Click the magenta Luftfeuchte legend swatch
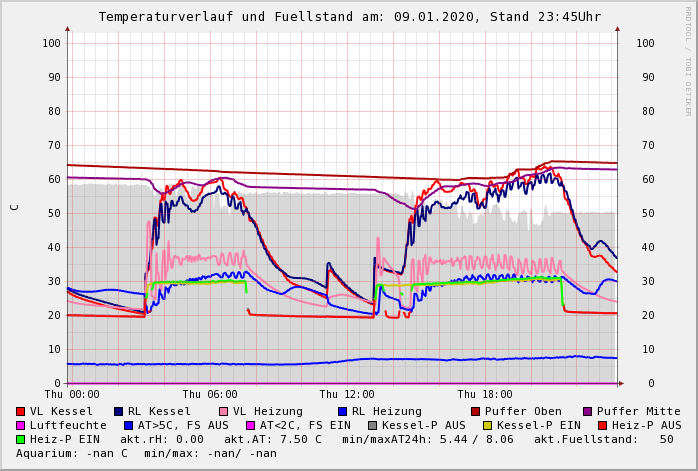Image resolution: width=698 pixels, height=471 pixels. 21,425
